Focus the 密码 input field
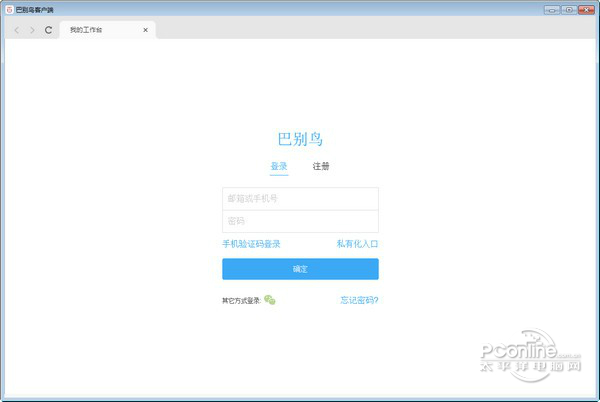The width and height of the screenshot is (600, 402). point(300,221)
